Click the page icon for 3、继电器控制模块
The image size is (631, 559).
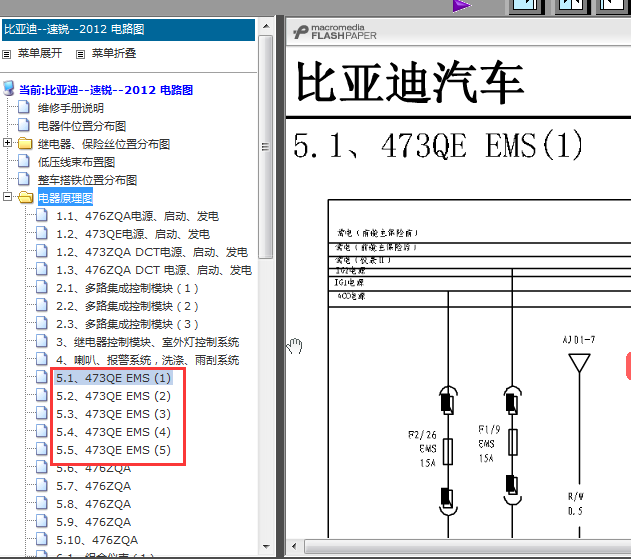(x=42, y=341)
